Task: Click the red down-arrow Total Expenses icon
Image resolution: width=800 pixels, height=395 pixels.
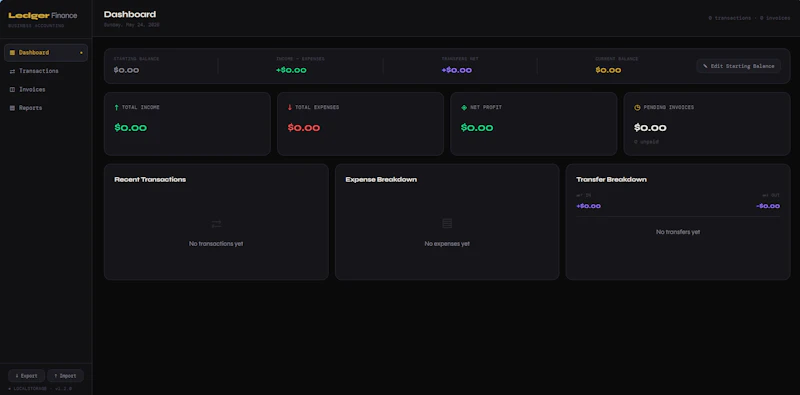Action: (290, 108)
